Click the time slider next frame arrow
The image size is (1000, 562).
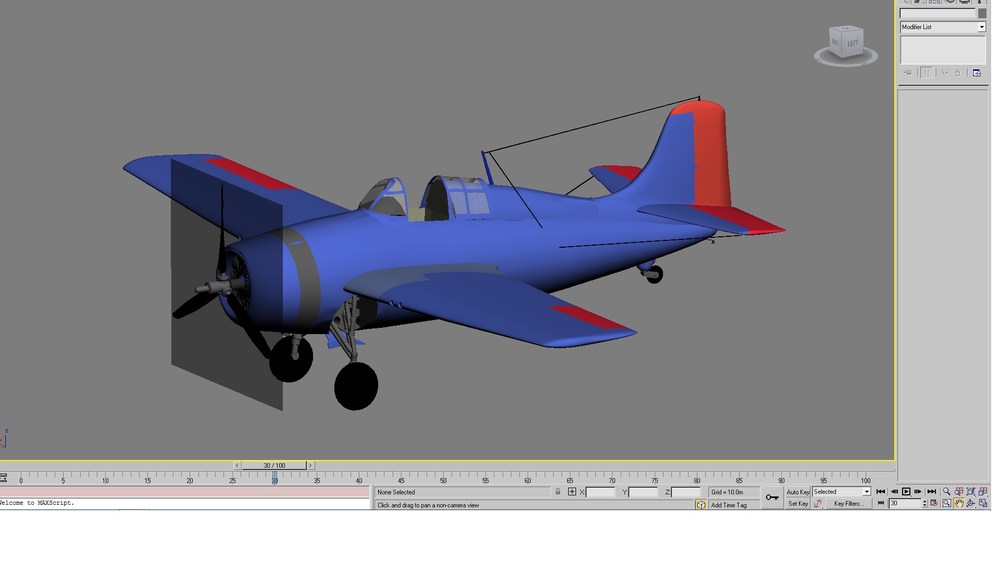(311, 466)
